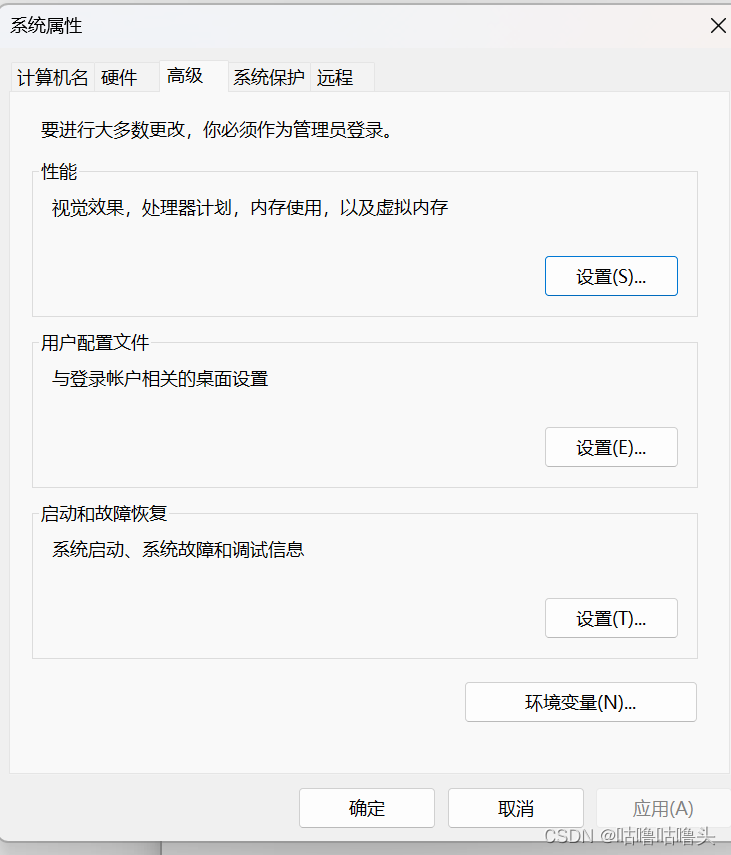This screenshot has height=855, width=731.
Task: Open the 硬件 tab
Action: 126,77
